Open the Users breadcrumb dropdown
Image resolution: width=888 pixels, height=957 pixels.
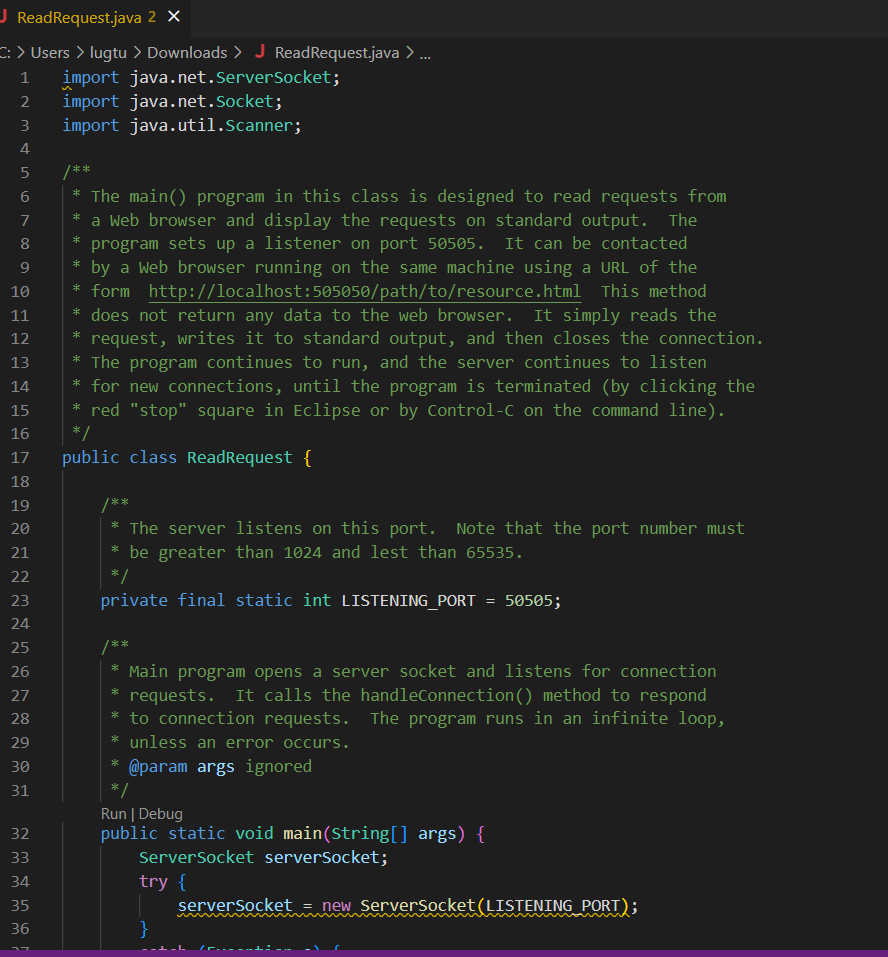pos(50,52)
